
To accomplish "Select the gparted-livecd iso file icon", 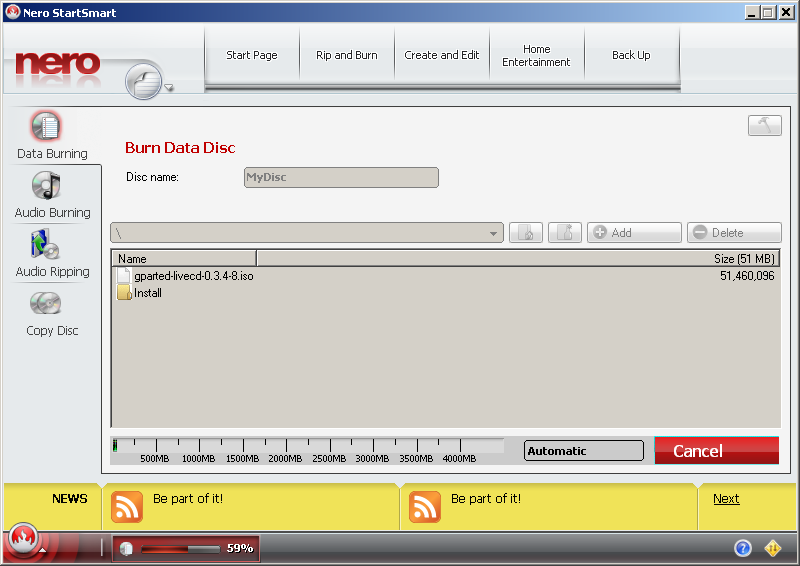I will 123,276.
